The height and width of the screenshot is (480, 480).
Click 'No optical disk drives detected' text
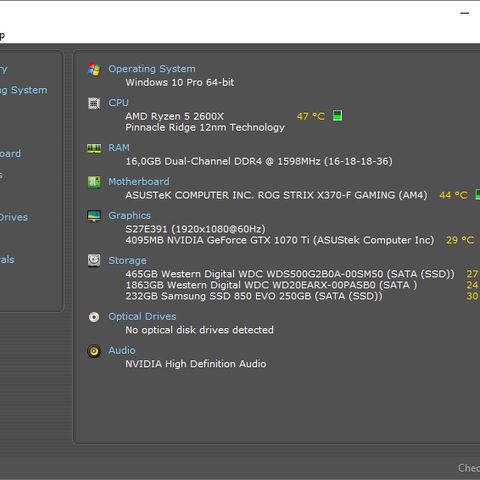point(199,330)
